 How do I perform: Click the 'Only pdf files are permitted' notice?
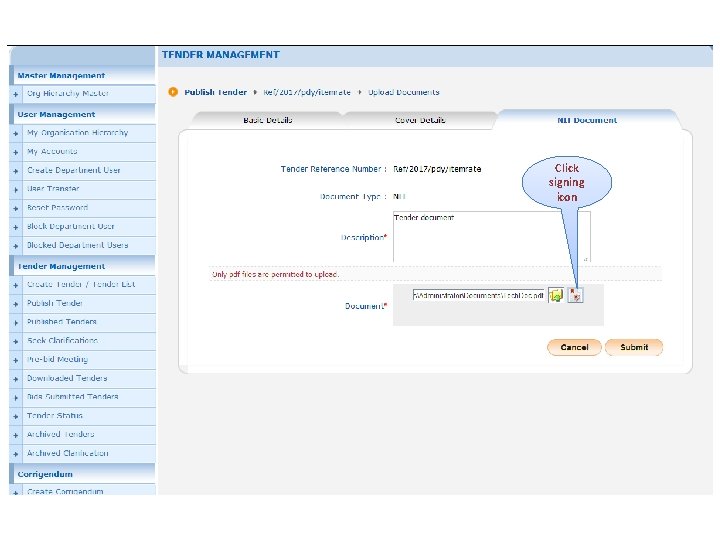coord(276,274)
